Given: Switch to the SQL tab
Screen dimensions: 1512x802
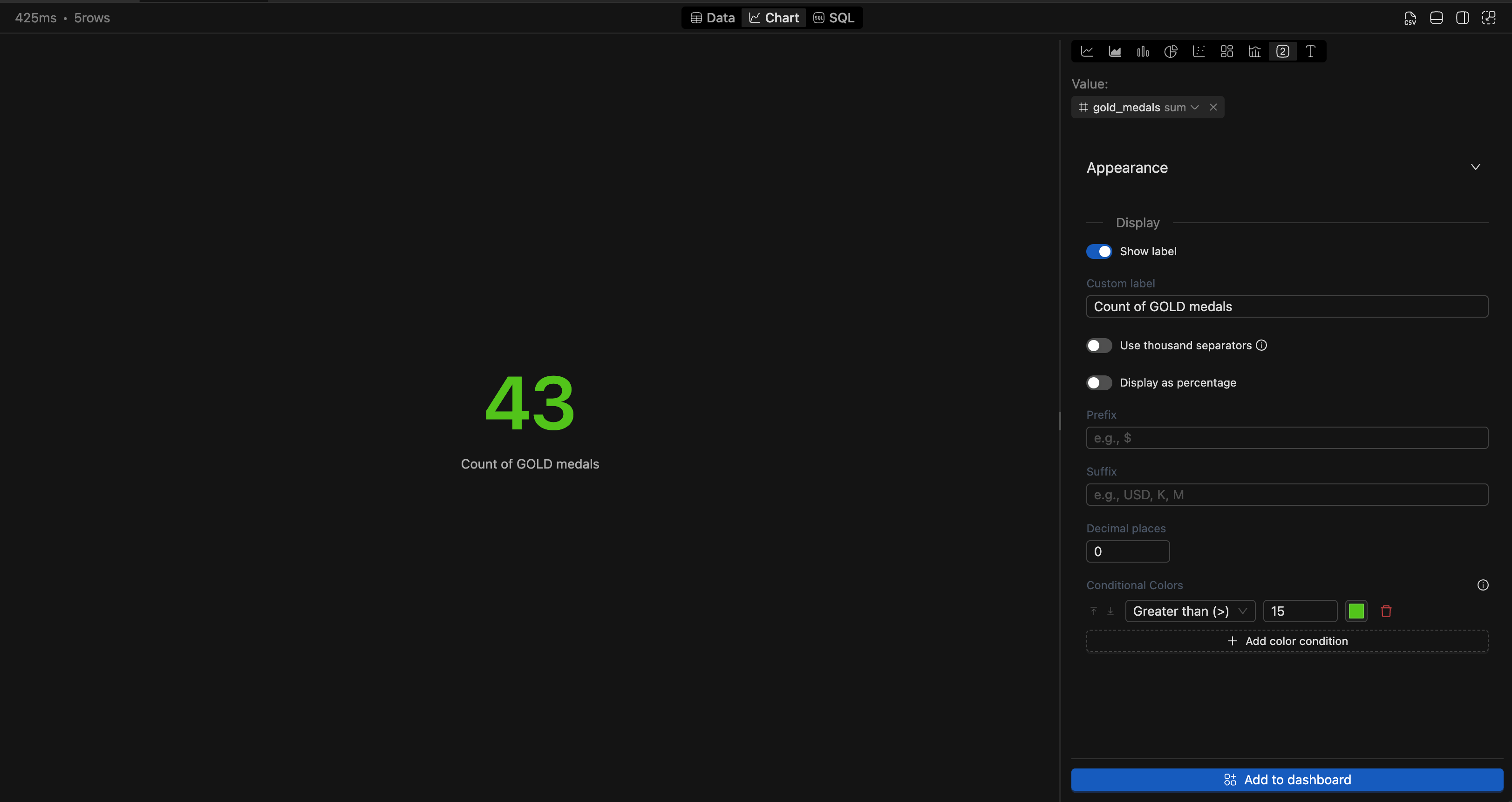Looking at the screenshot, I should pos(833,18).
